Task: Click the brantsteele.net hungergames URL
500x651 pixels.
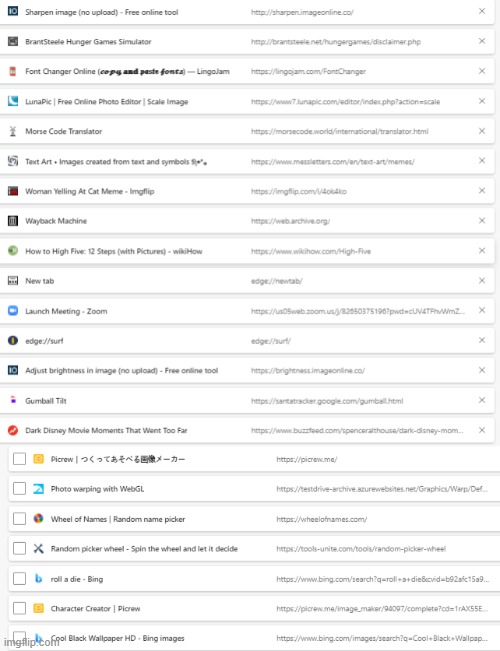Action: [x=336, y=42]
